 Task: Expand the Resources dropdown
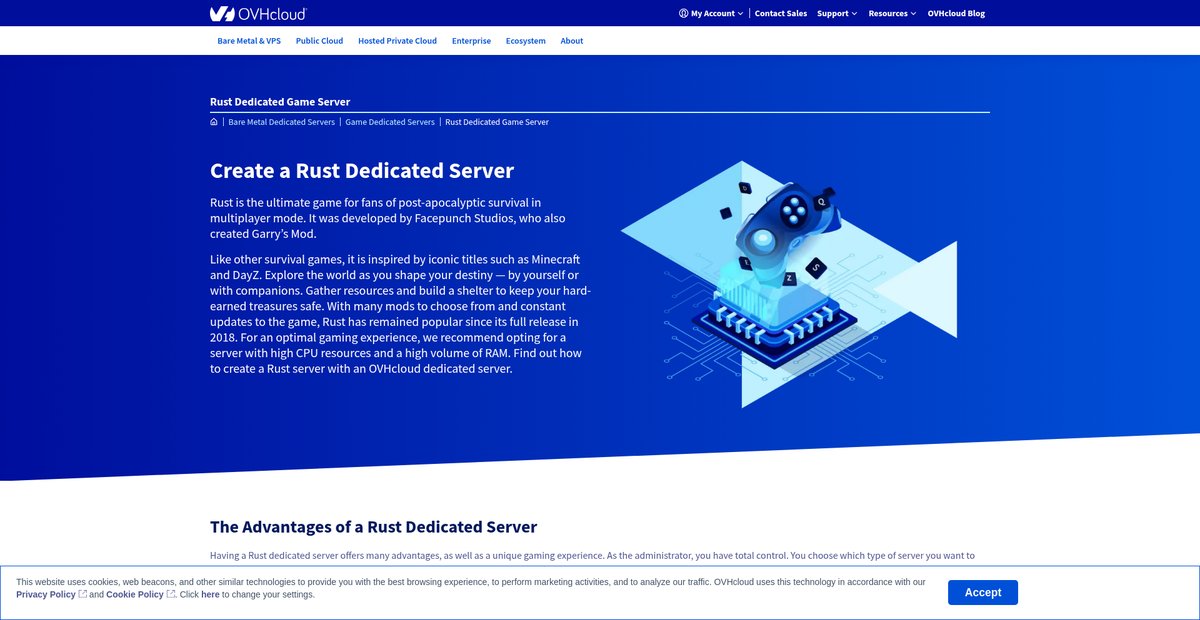892,13
